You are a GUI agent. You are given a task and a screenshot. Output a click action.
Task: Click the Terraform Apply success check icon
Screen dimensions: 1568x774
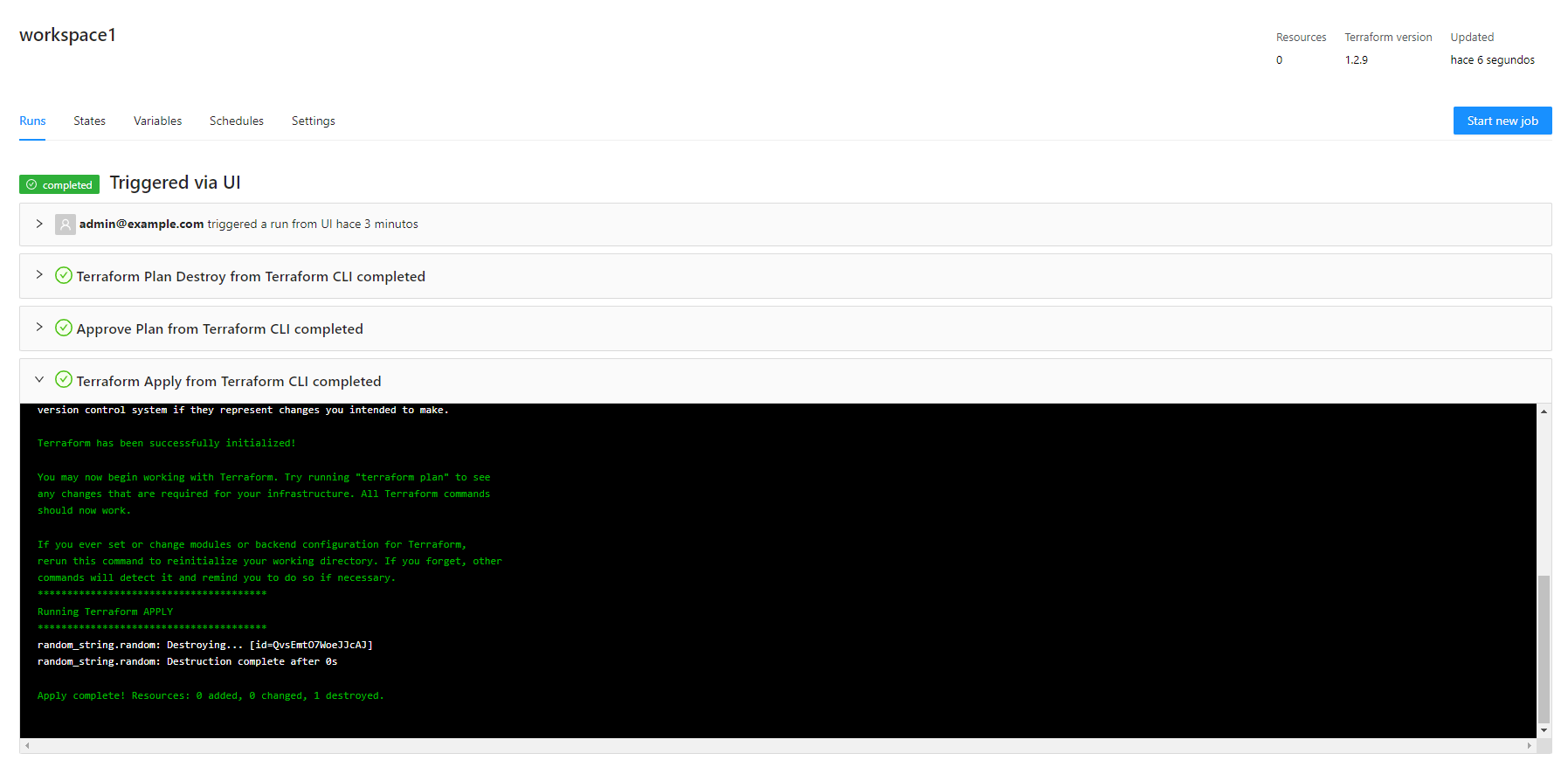point(64,379)
